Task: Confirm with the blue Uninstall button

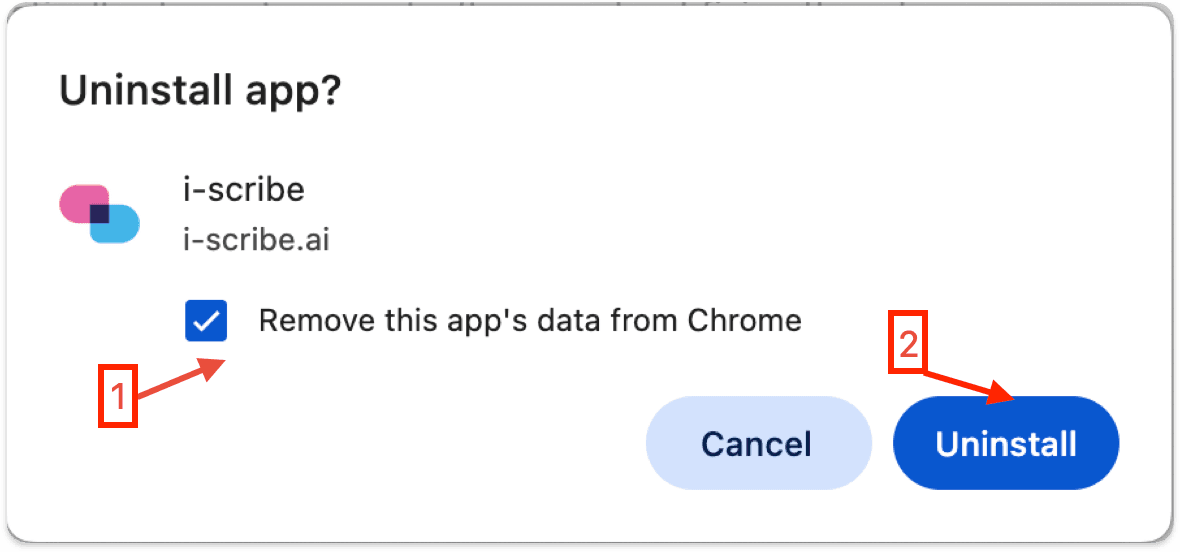Action: point(1005,444)
